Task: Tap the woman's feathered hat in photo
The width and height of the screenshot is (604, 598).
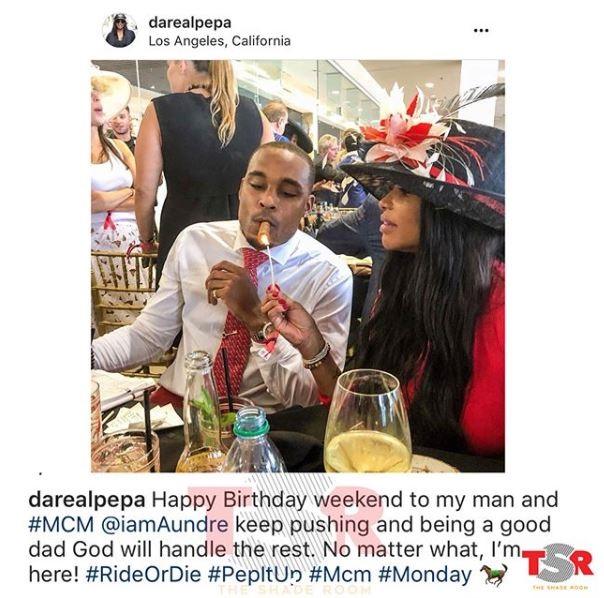Action: pos(428,154)
